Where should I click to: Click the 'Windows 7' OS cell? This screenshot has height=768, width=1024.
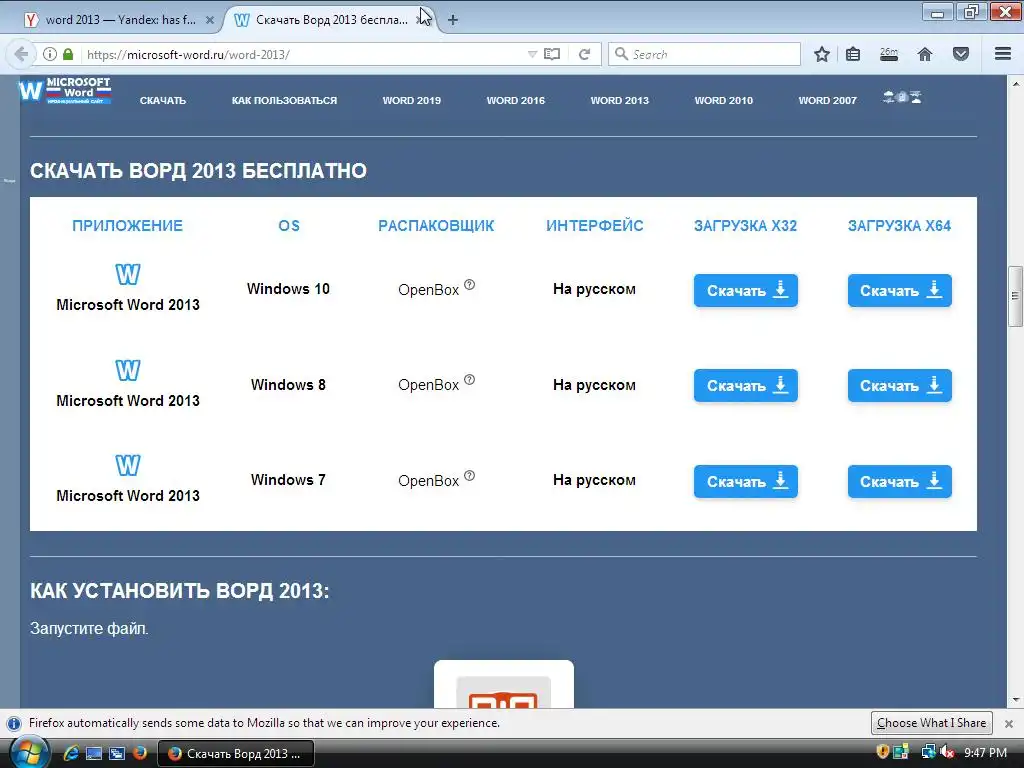(x=288, y=480)
